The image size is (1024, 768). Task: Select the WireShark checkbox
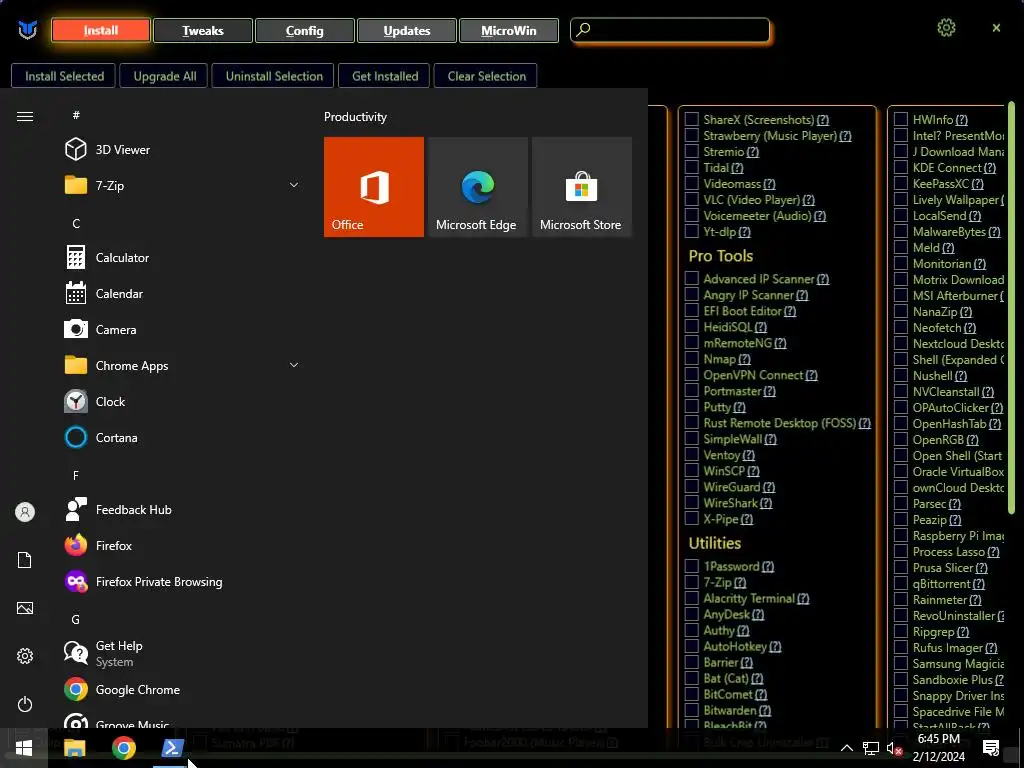coord(692,502)
